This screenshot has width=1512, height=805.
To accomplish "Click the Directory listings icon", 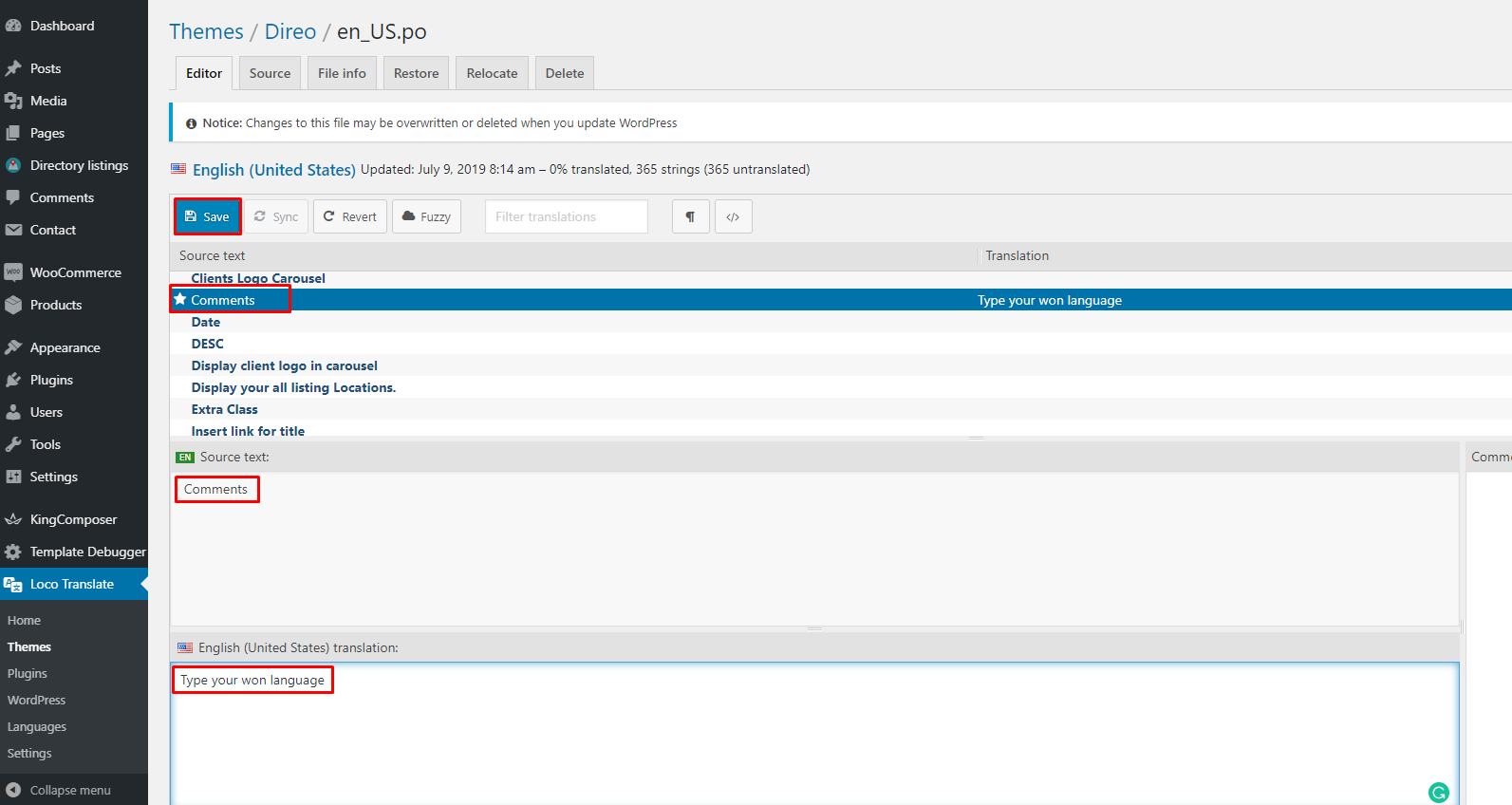I will (x=13, y=165).
